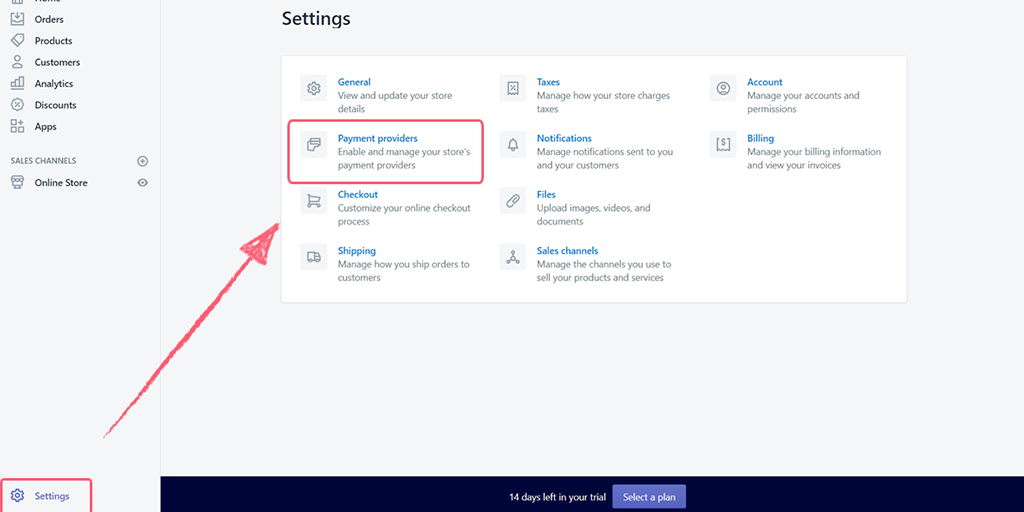Open the Payment providers link
Image resolution: width=1024 pixels, height=512 pixels.
[x=377, y=138]
